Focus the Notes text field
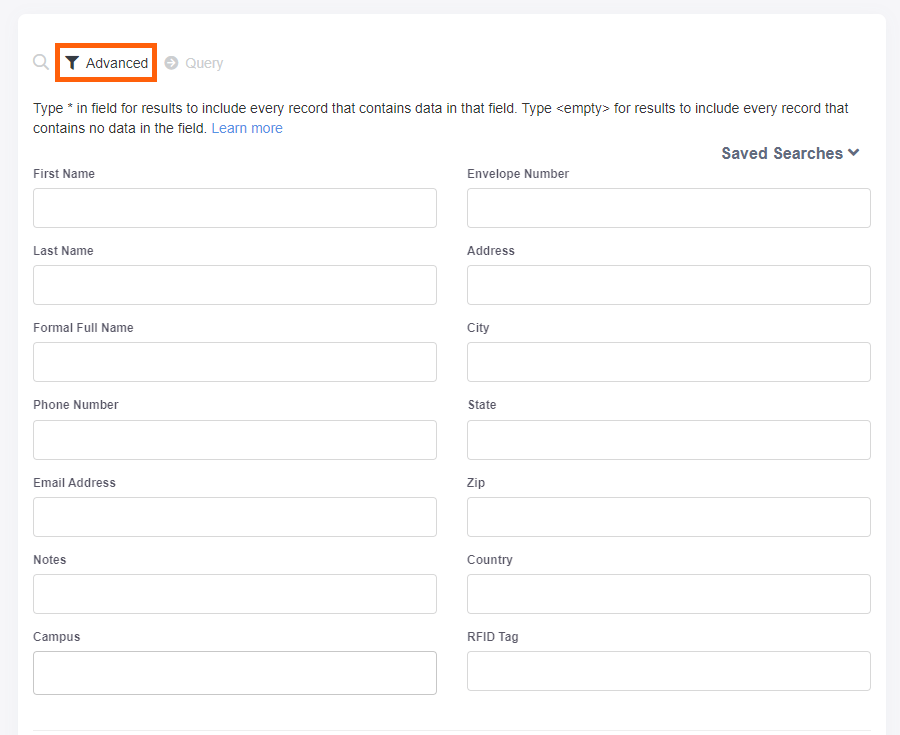Image resolution: width=900 pixels, height=735 pixels. coord(235,594)
